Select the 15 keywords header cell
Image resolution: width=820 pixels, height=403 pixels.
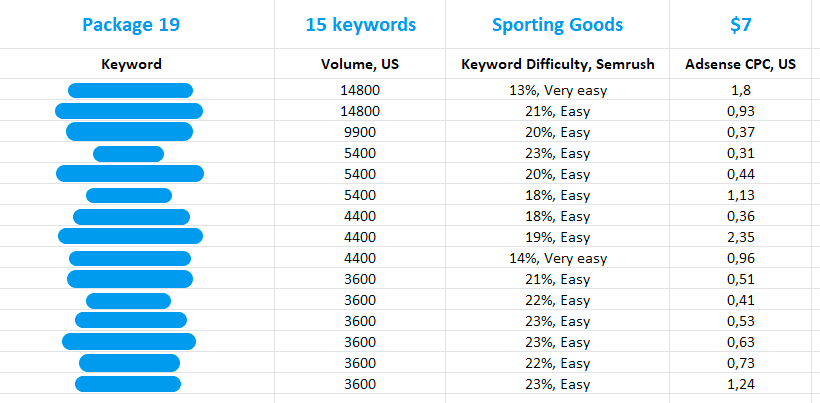[x=360, y=25]
